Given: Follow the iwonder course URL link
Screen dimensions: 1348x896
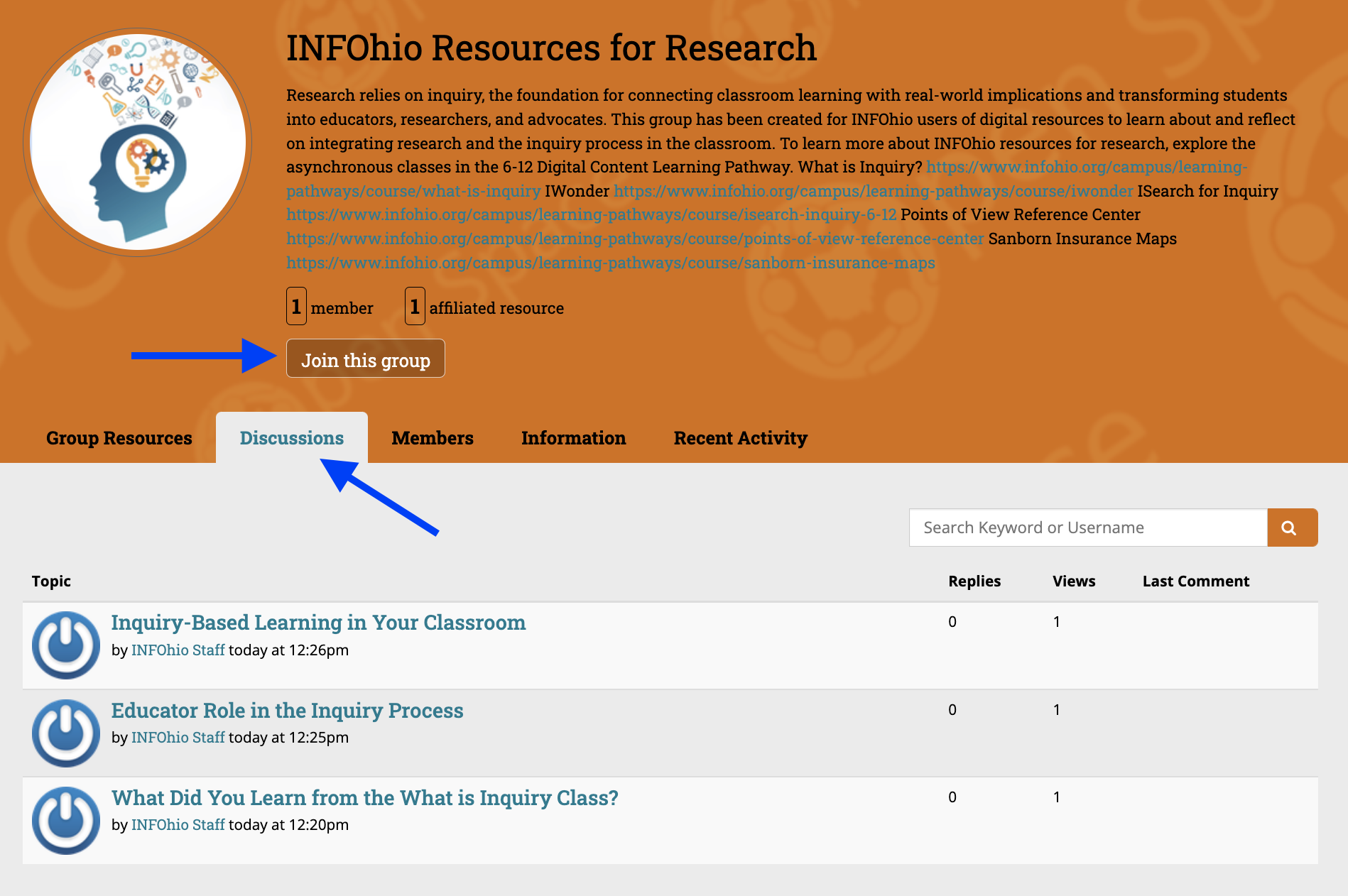Looking at the screenshot, I should pos(874,191).
